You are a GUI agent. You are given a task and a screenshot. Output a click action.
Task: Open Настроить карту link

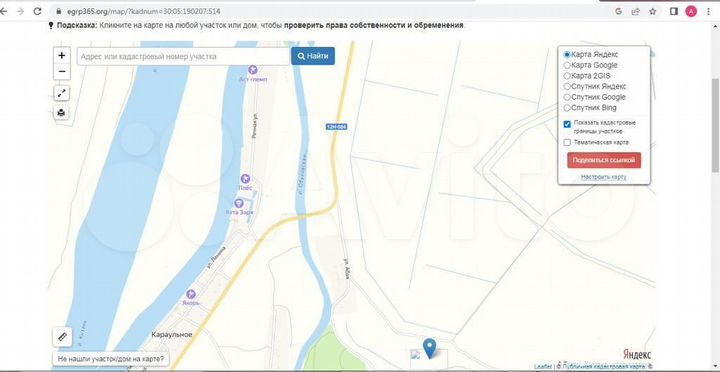[603, 177]
